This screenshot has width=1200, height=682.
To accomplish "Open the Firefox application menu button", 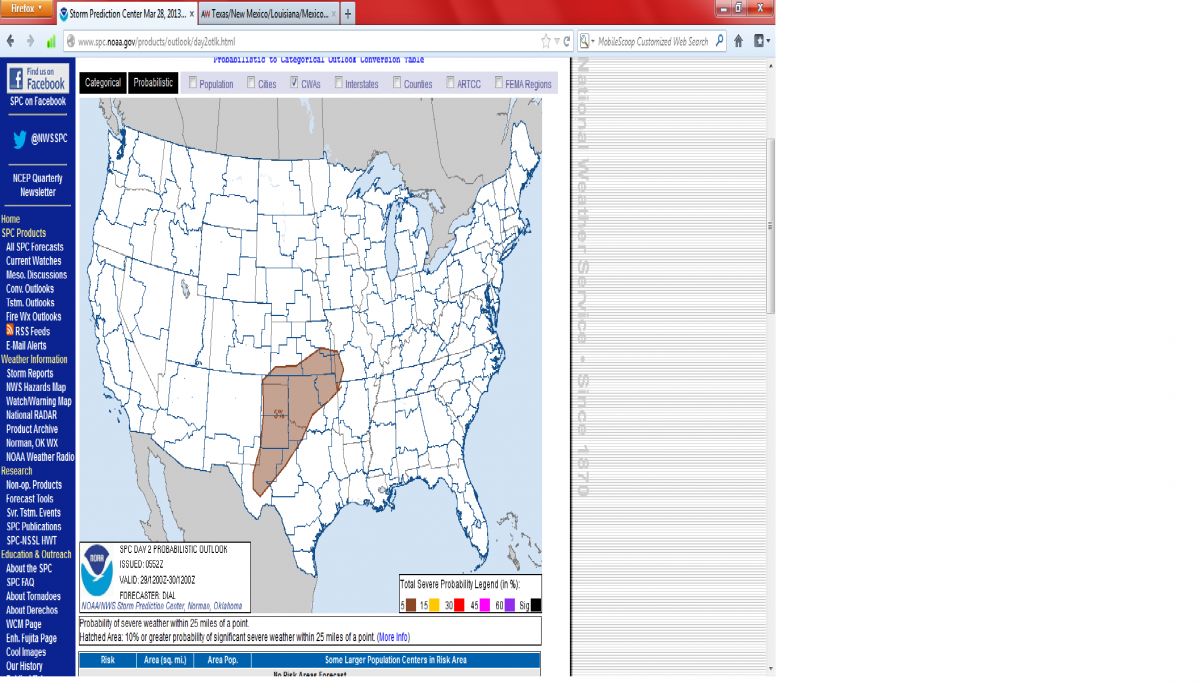I will click(x=26, y=7).
